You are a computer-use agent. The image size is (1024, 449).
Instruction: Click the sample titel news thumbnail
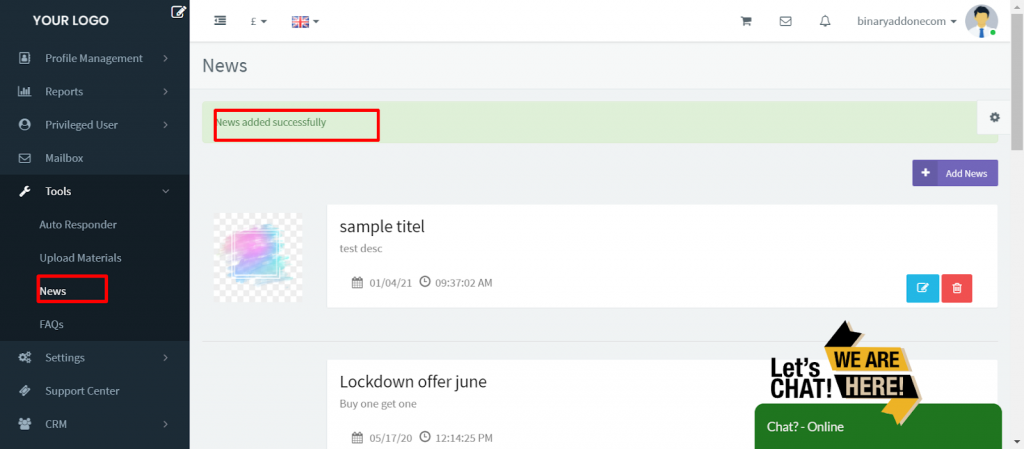(258, 257)
